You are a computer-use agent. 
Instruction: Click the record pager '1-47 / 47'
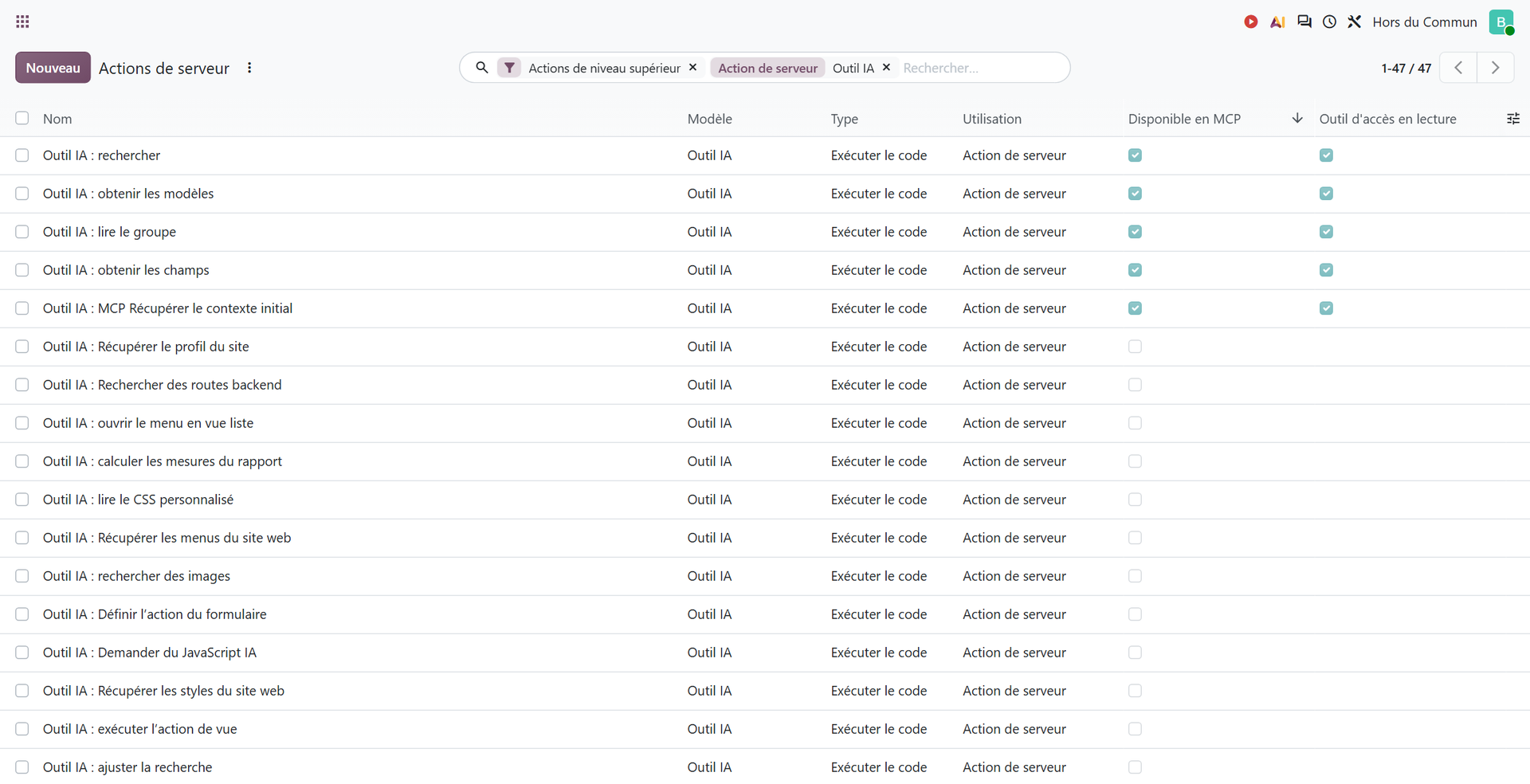coord(1406,68)
